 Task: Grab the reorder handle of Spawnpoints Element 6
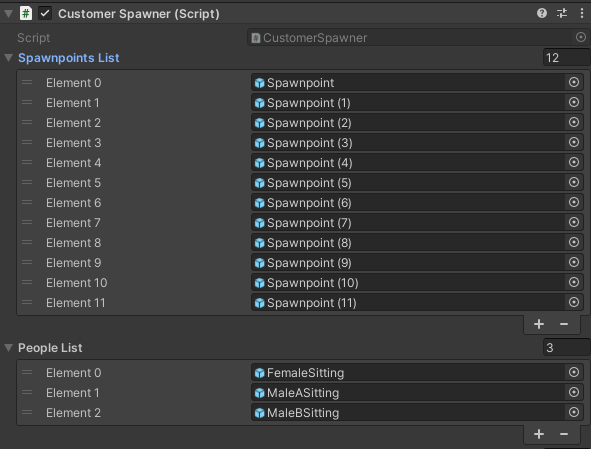[x=27, y=202]
